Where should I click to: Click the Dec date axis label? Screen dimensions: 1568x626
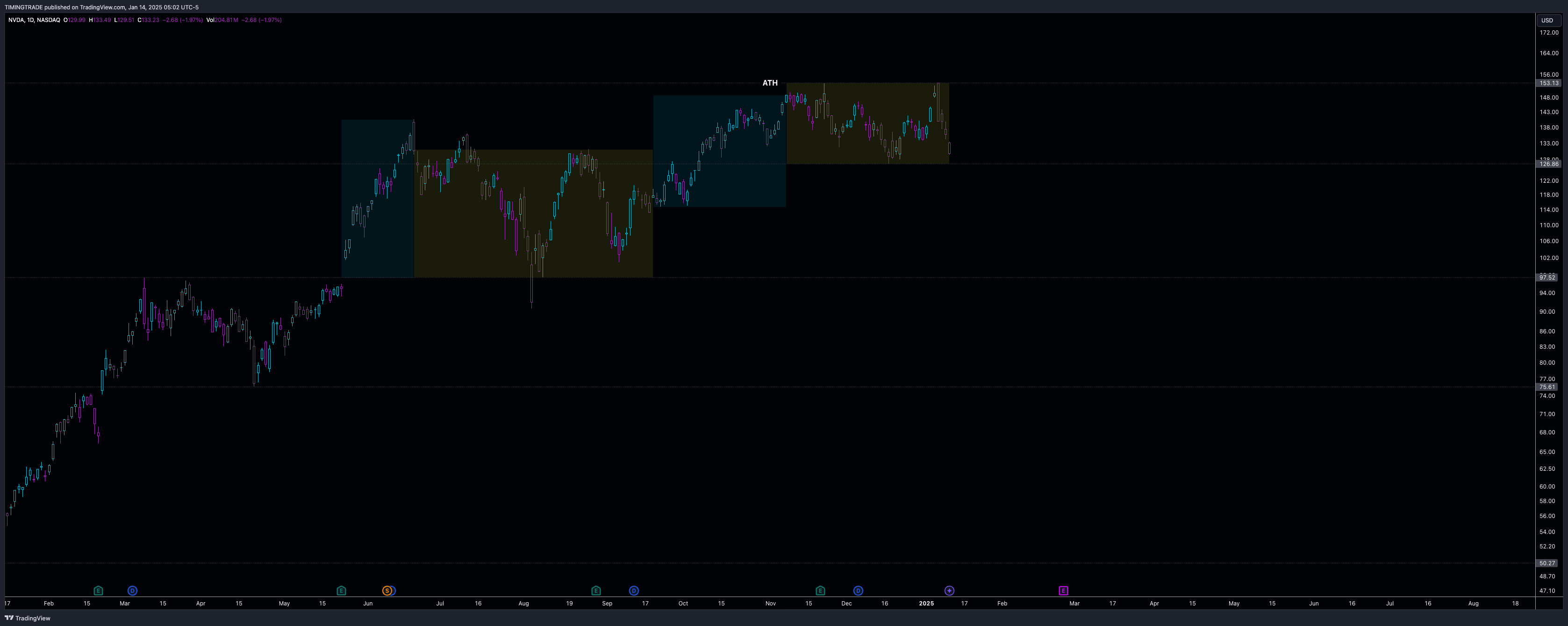point(846,604)
